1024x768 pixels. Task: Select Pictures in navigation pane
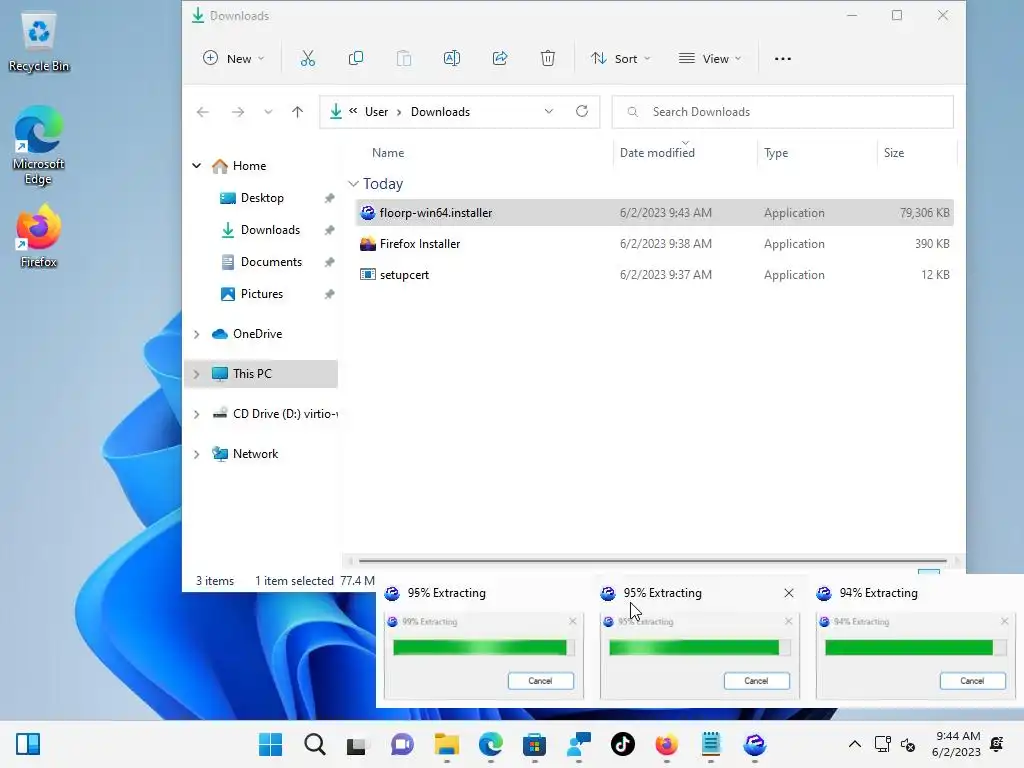click(x=262, y=294)
